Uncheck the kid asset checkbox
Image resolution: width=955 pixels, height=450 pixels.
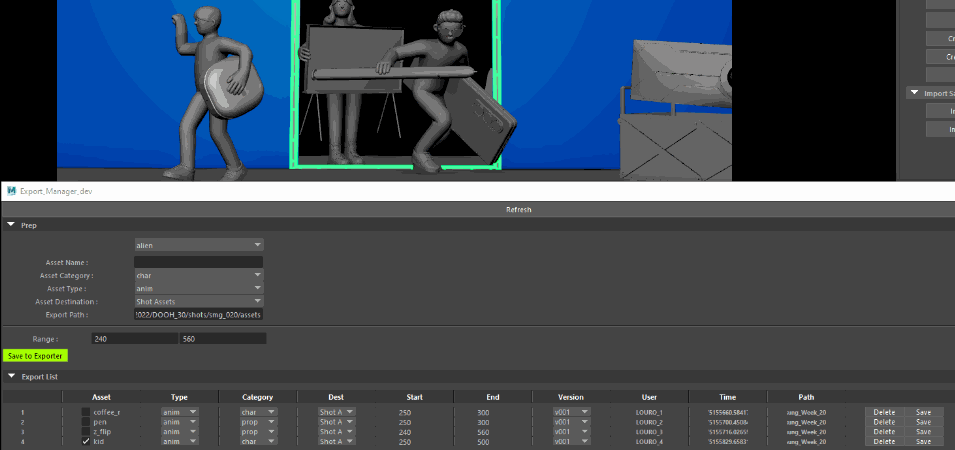pyautogui.click(x=86, y=441)
